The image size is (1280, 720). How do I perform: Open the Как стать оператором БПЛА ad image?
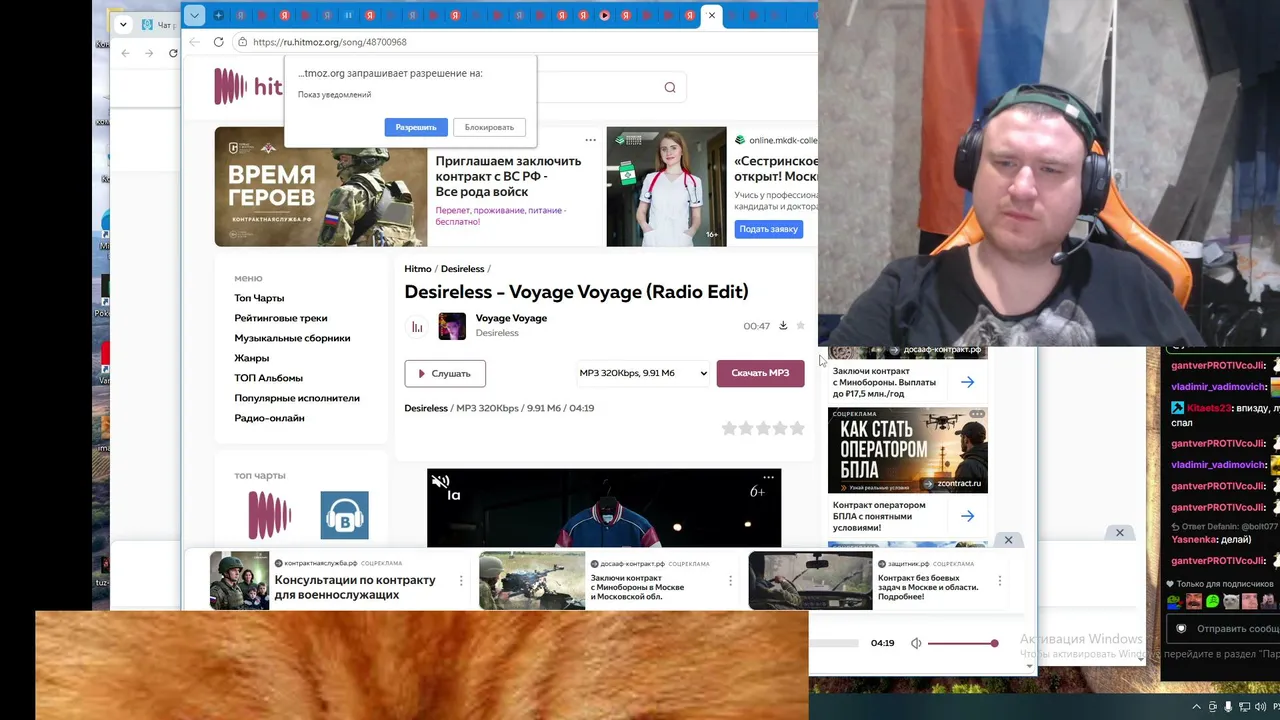[908, 450]
